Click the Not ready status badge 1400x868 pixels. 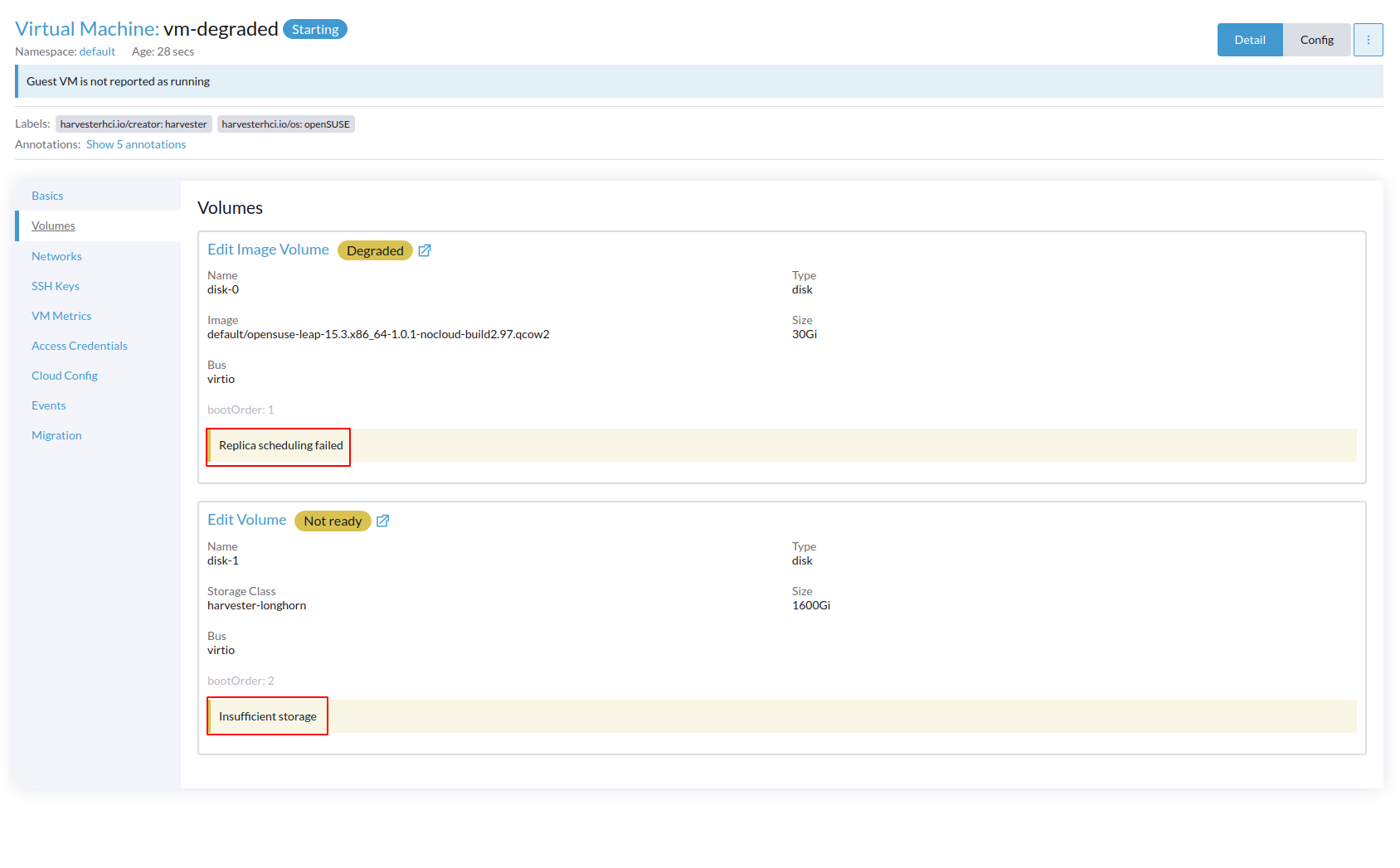click(333, 521)
